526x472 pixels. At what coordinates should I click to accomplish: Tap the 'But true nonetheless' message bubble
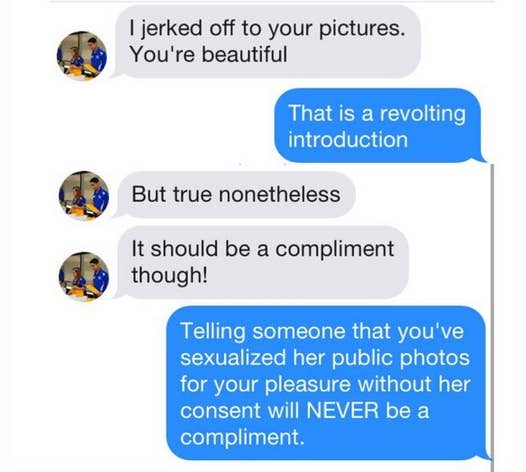pos(235,195)
